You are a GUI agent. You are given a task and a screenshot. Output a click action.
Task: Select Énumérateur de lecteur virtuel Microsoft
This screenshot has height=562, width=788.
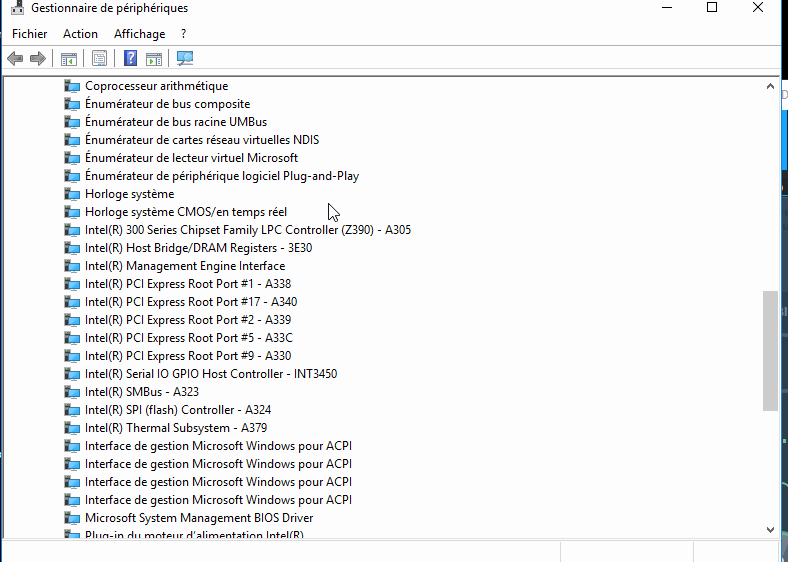click(x=191, y=158)
